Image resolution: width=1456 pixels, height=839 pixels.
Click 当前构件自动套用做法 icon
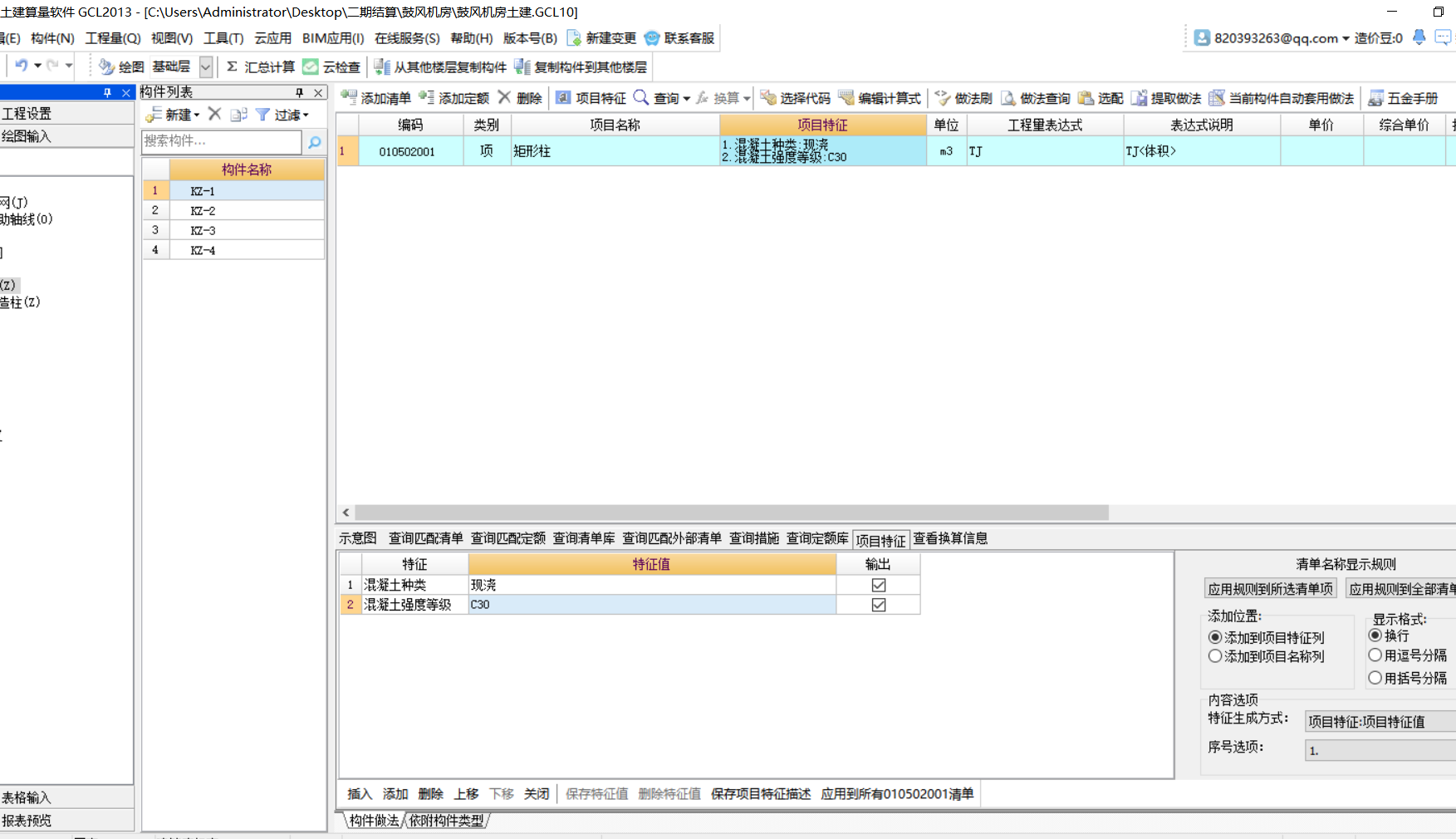(x=1217, y=98)
